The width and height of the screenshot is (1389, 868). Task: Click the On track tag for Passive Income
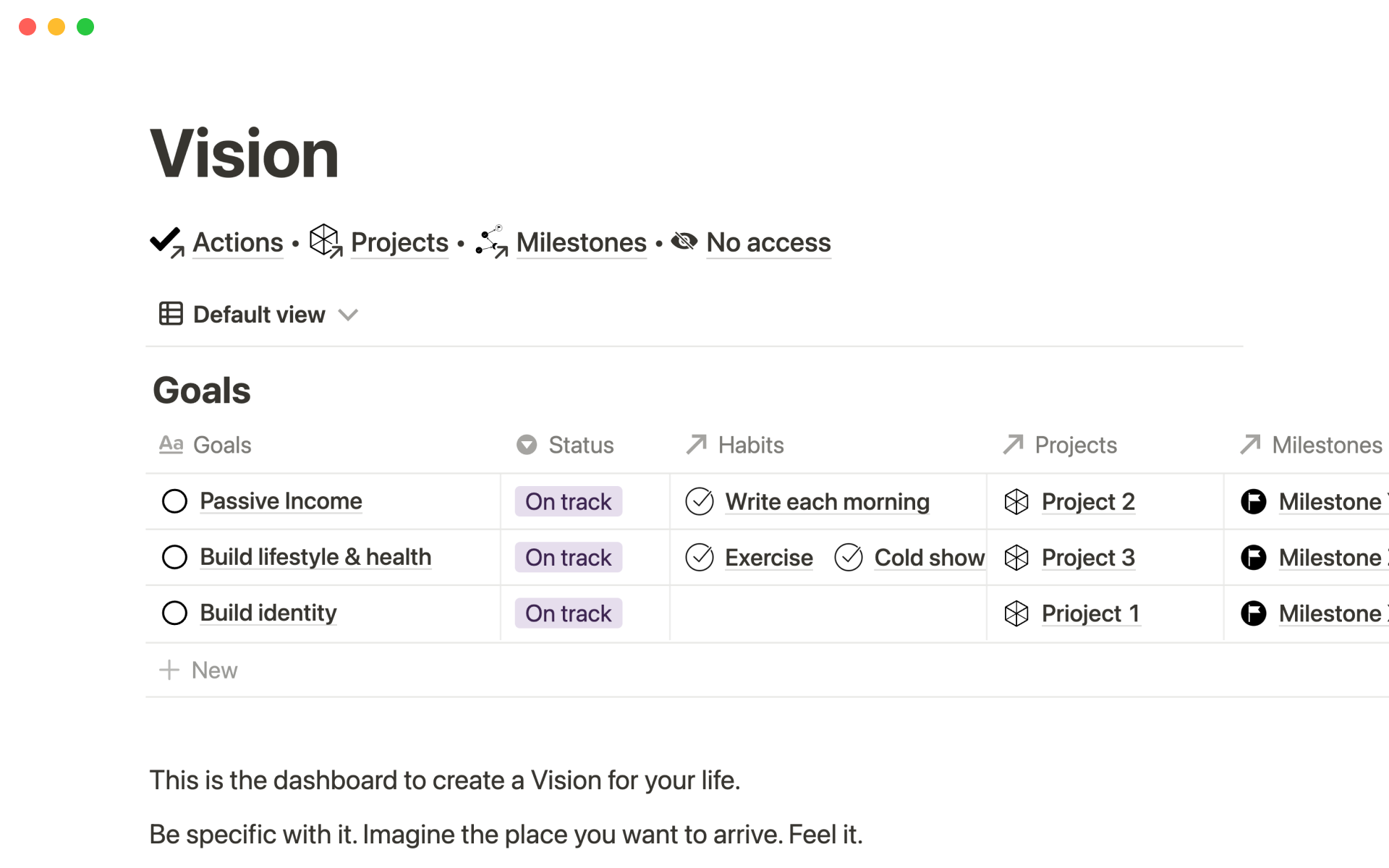568,501
